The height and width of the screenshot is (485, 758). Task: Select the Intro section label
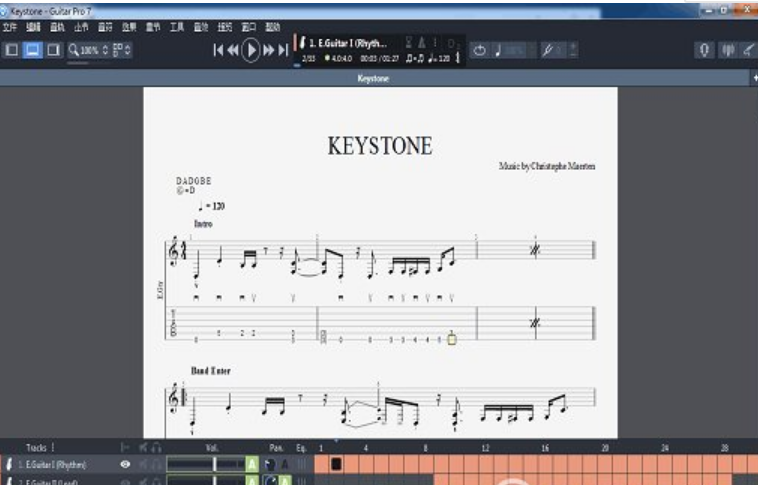click(203, 224)
